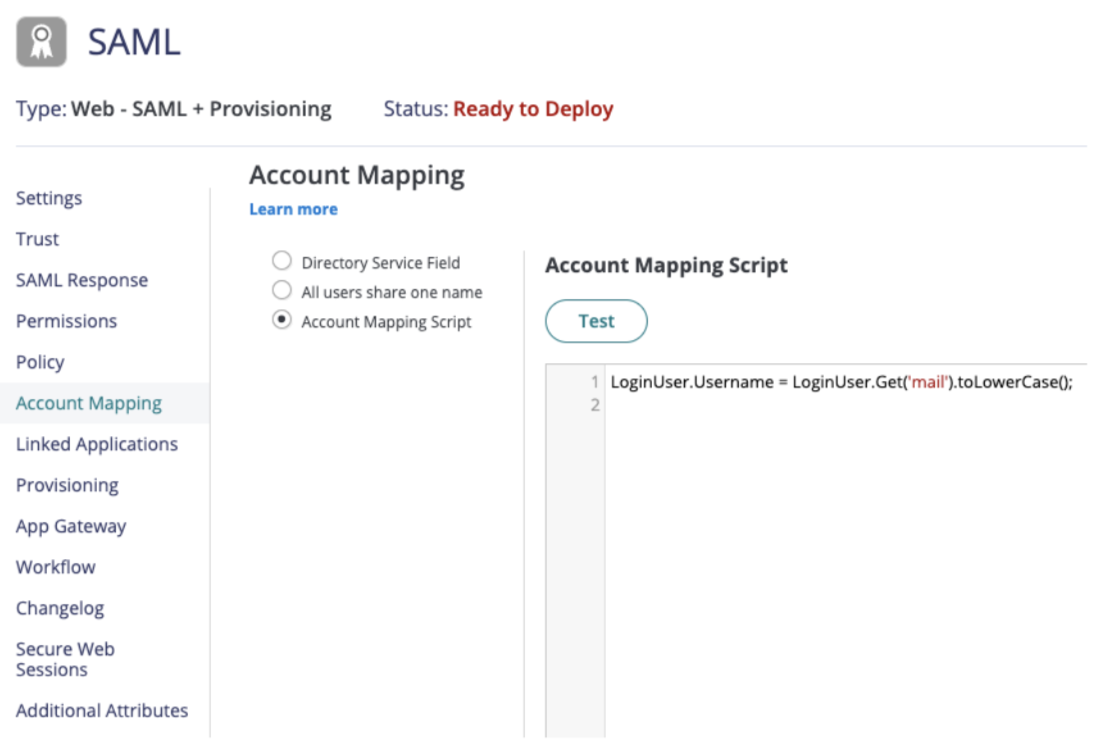View the Changelog

[x=60, y=608]
